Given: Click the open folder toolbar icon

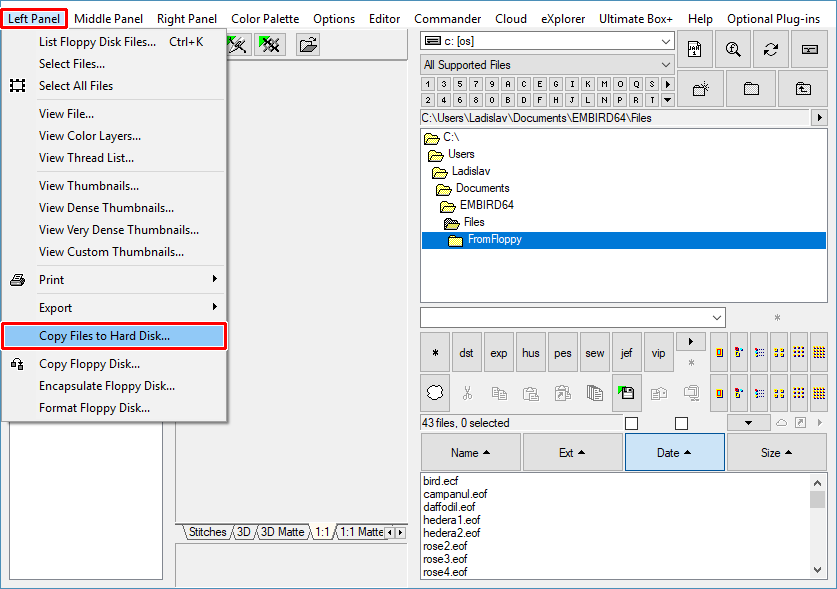Looking at the screenshot, I should pos(308,44).
